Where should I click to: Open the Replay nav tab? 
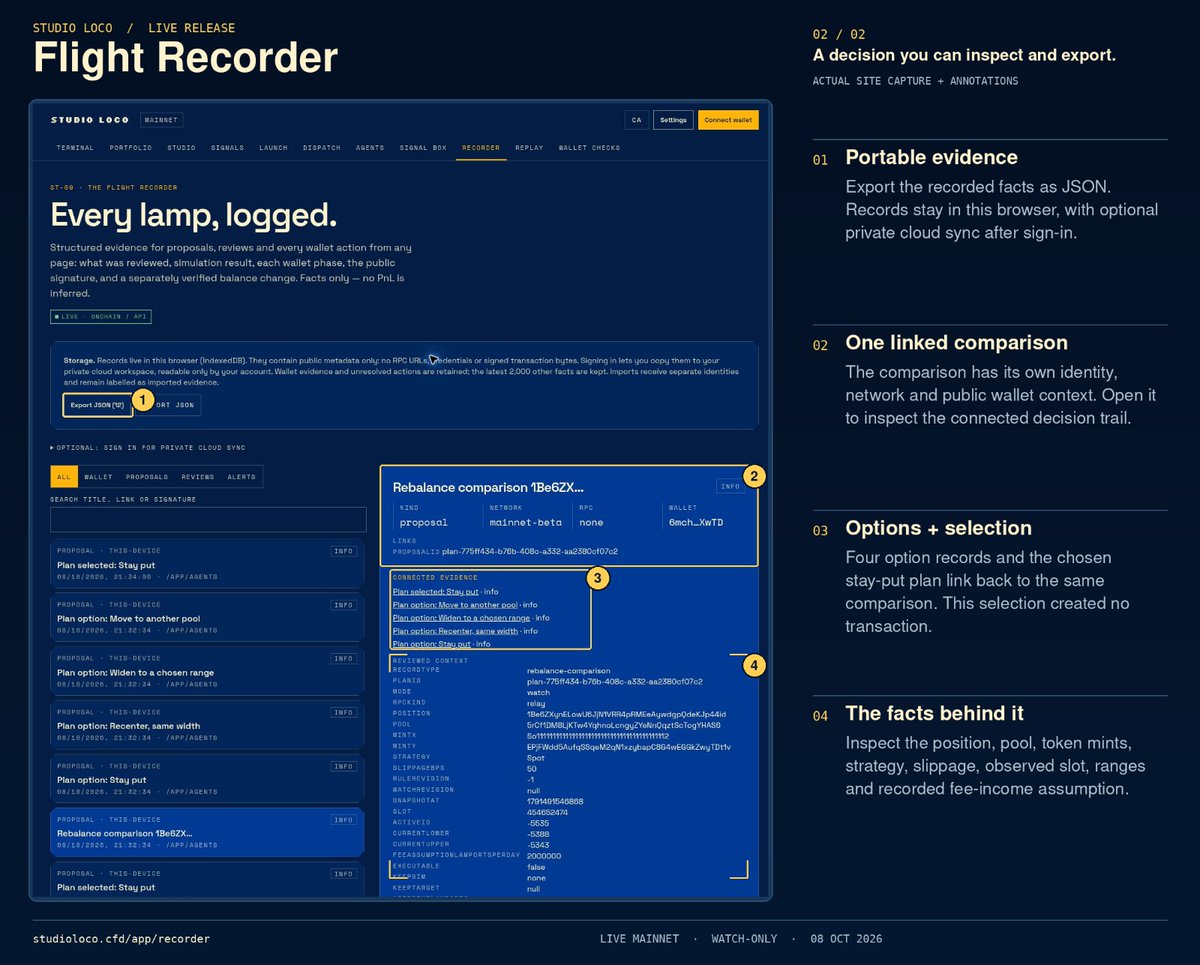click(529, 148)
